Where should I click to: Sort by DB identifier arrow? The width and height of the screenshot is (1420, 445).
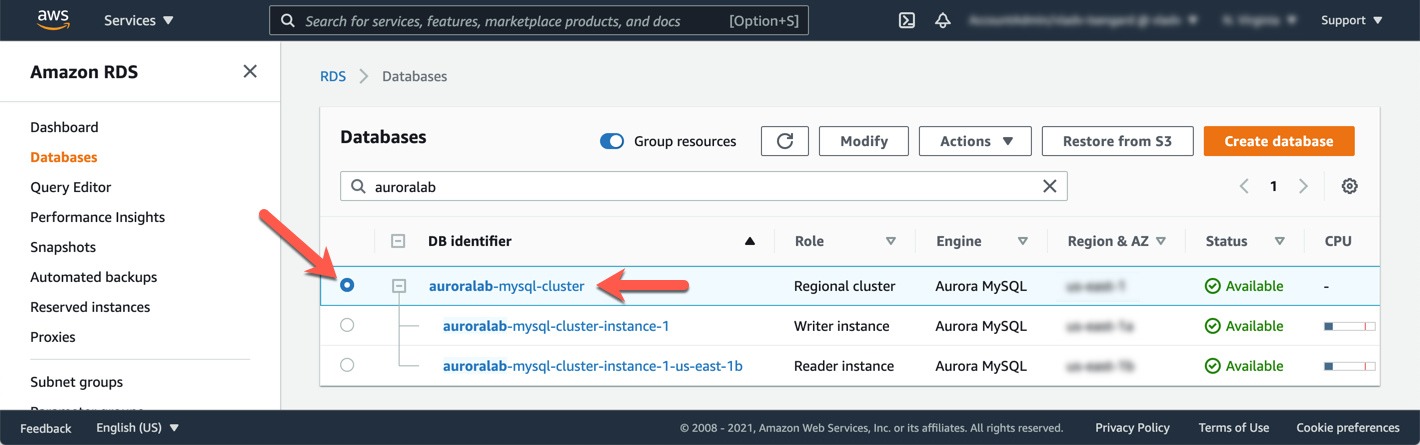coord(750,241)
